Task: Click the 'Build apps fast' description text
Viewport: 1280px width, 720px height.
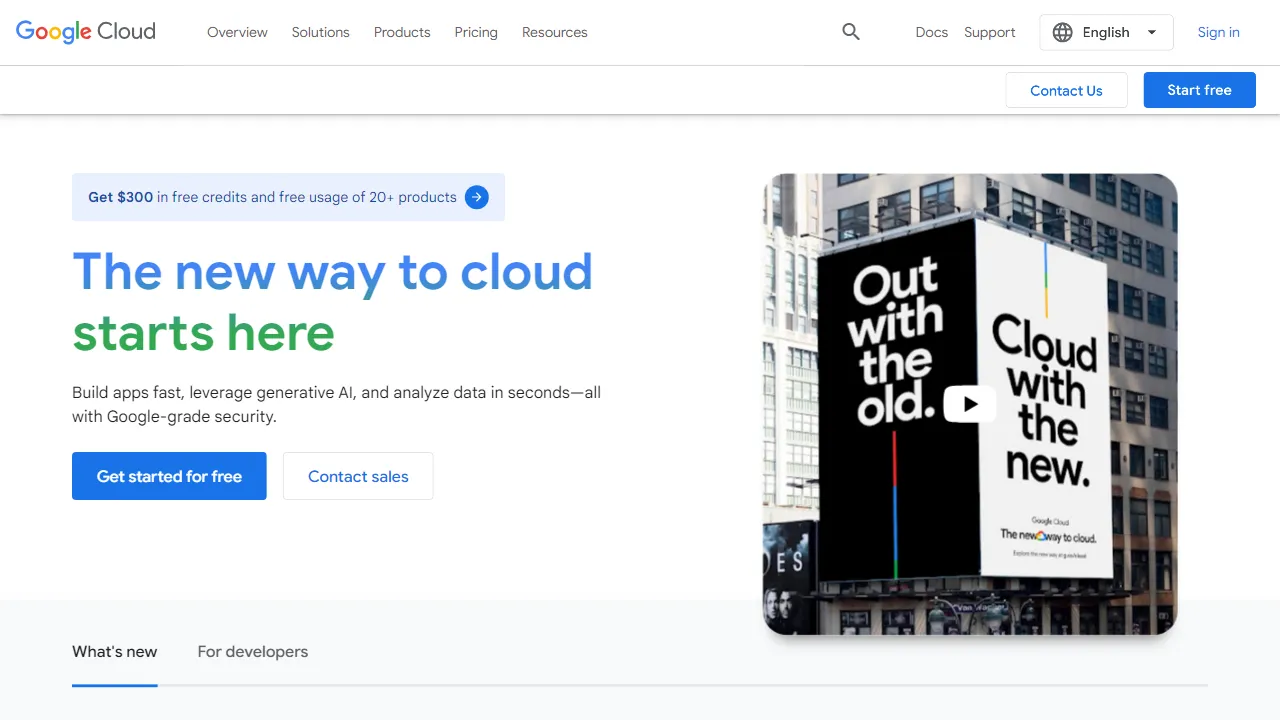Action: pyautogui.click(x=336, y=404)
